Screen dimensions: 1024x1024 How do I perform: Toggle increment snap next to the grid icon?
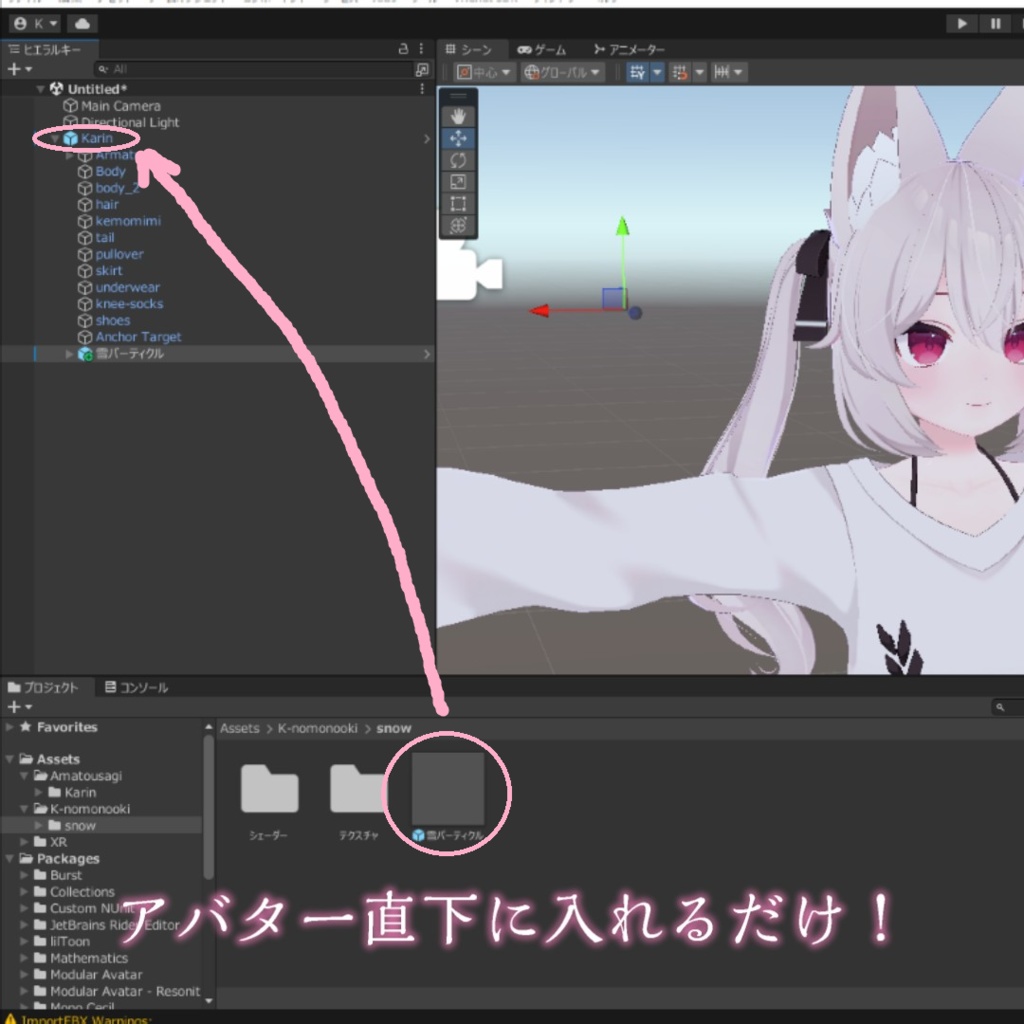point(679,70)
